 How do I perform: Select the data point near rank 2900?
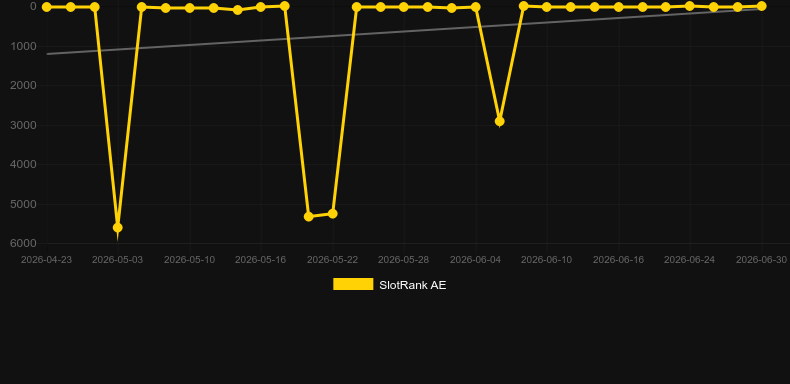click(x=499, y=121)
